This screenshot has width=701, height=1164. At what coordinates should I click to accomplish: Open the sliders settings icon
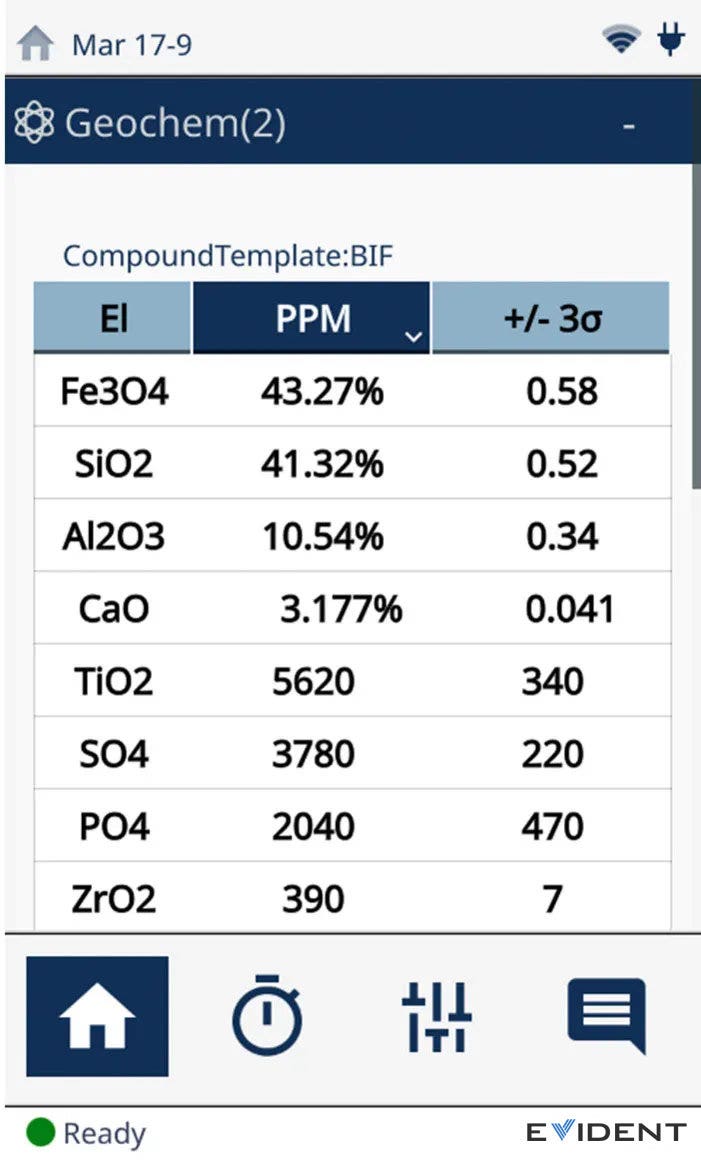tap(437, 1016)
